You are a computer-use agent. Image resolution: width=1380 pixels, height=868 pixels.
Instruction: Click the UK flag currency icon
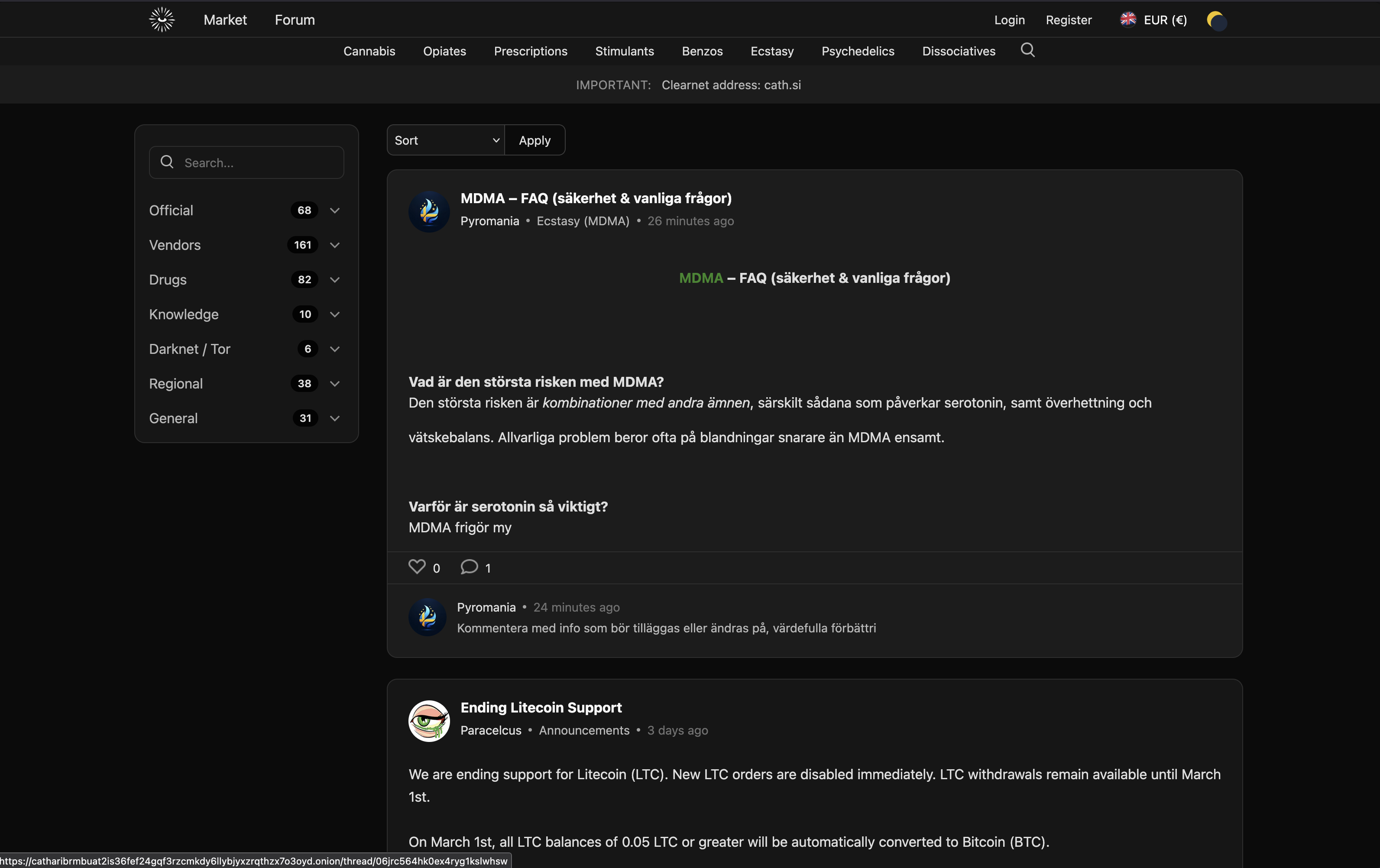coord(1127,19)
